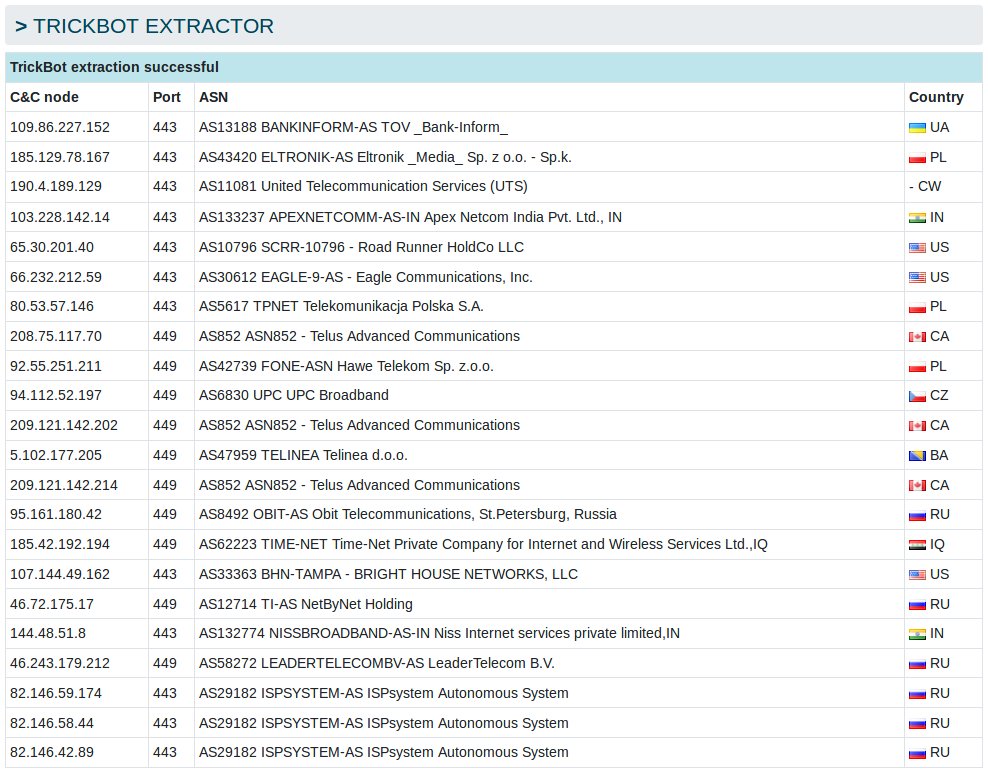The image size is (988, 771).
Task: Click the CW country code
Action: pos(929,186)
